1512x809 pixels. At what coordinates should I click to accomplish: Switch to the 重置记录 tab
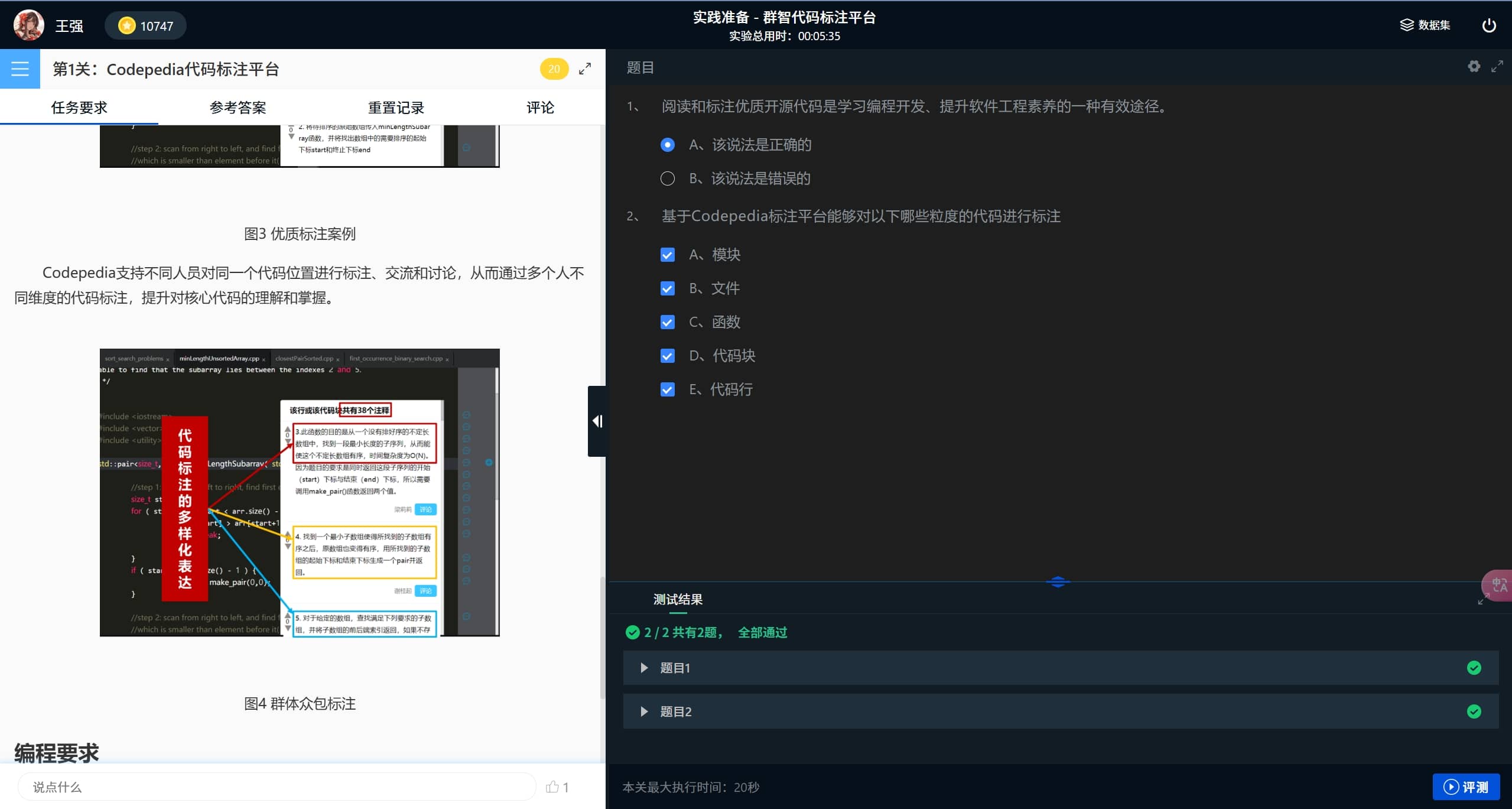396,108
